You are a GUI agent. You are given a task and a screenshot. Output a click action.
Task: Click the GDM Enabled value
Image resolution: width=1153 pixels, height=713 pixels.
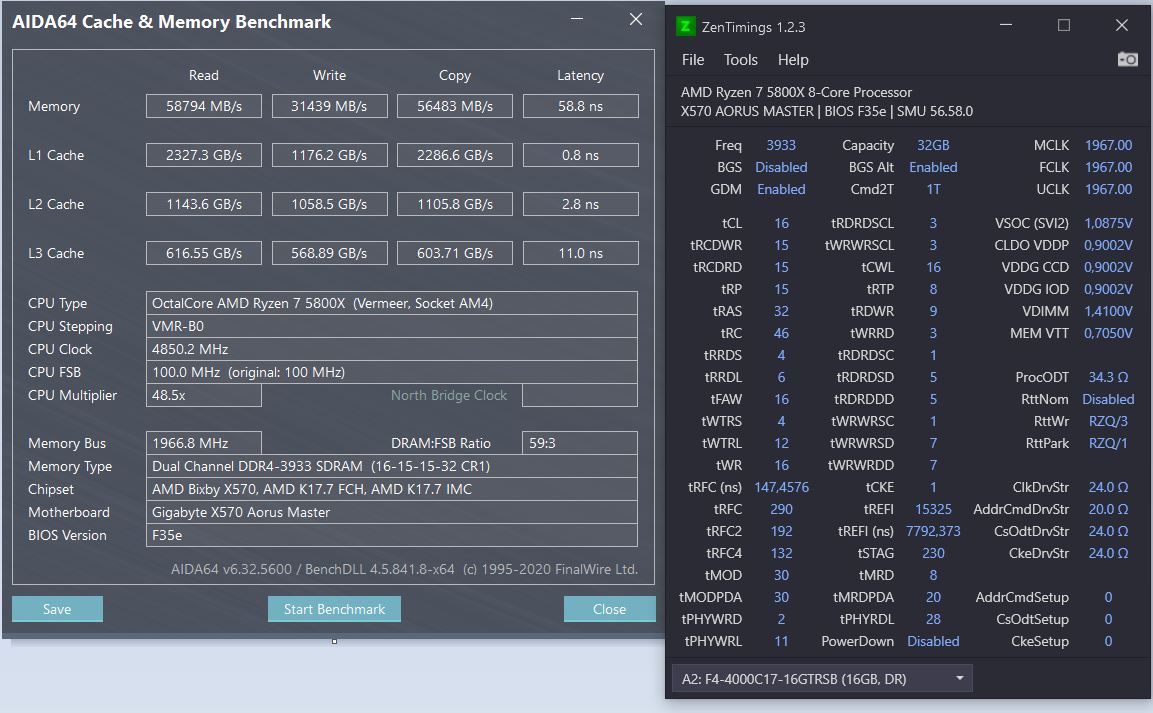[781, 190]
